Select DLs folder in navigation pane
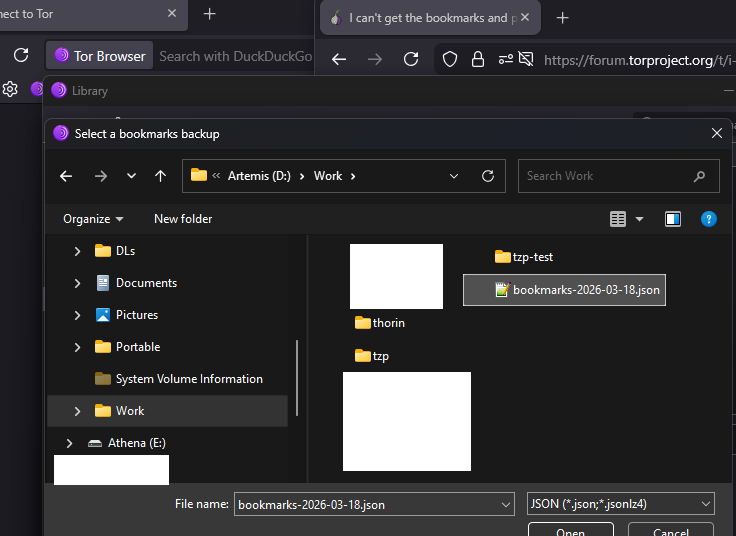This screenshot has width=736, height=536. pyautogui.click(x=115, y=251)
